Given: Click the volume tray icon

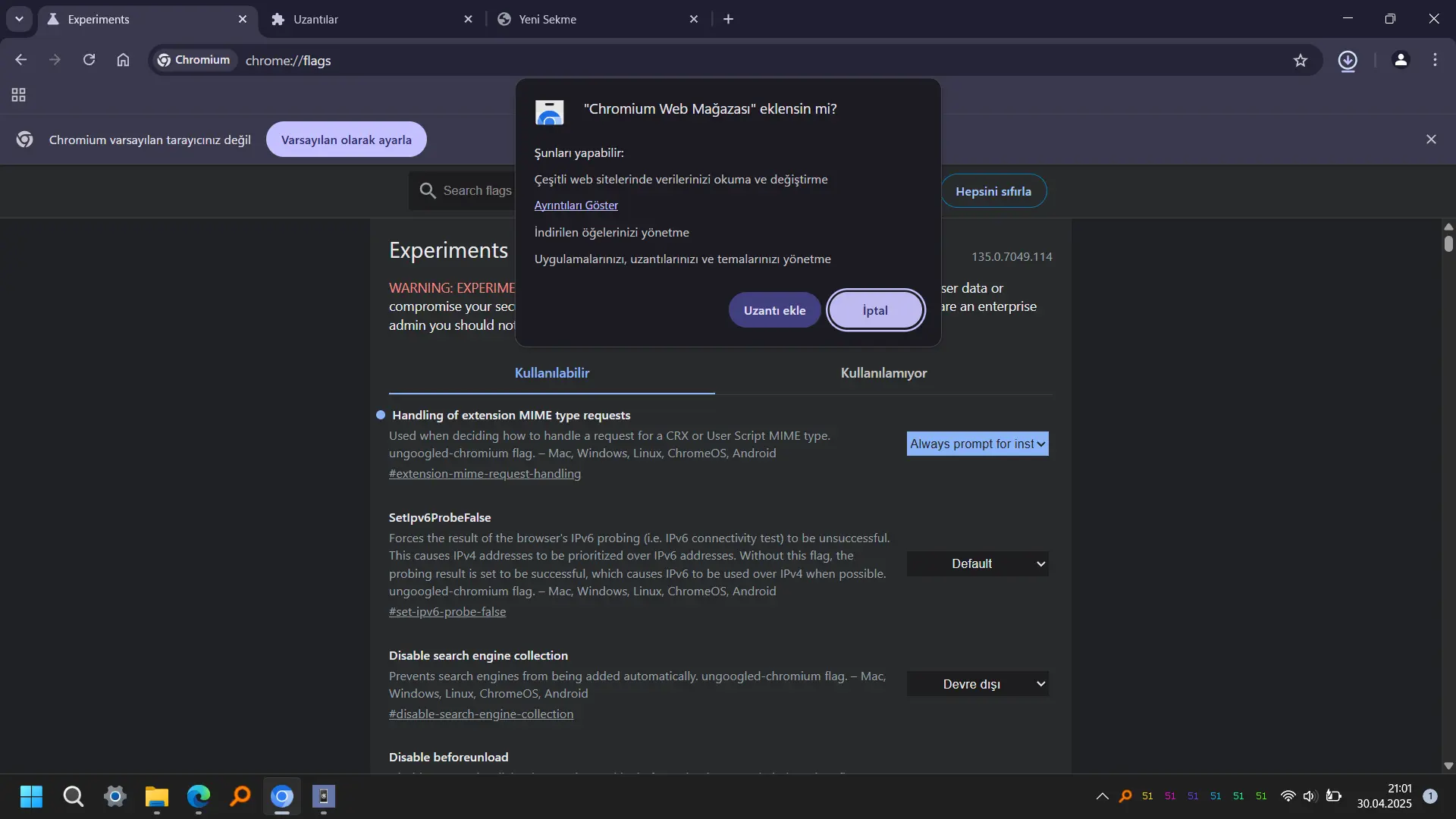Looking at the screenshot, I should click(1310, 796).
